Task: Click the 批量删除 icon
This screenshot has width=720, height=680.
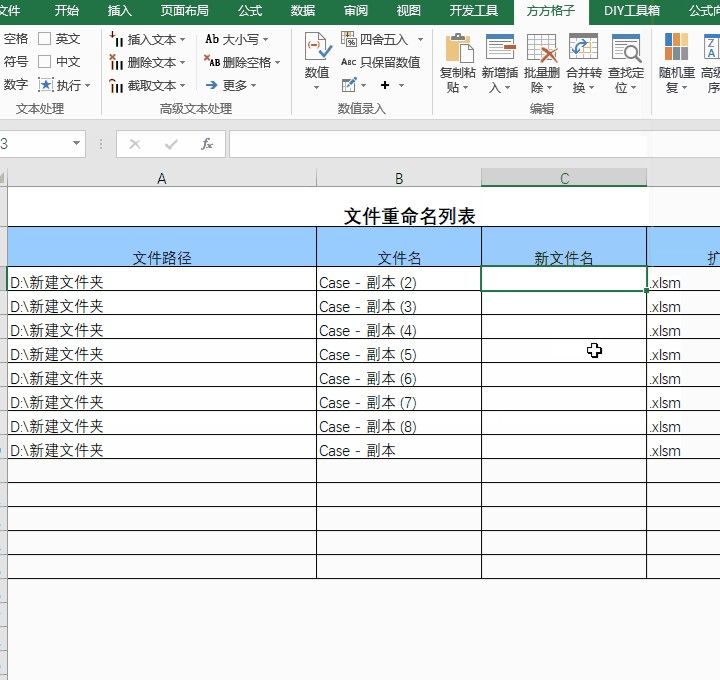Action: pos(542,47)
